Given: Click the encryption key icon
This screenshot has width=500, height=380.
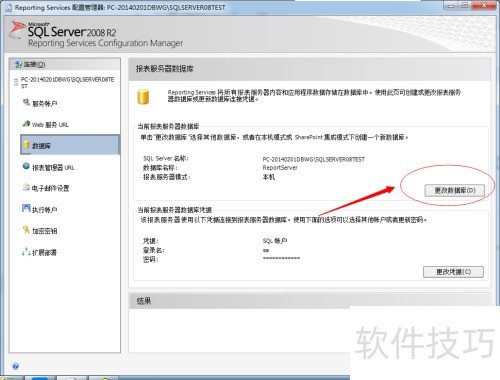Looking at the screenshot, I should click(26, 230).
